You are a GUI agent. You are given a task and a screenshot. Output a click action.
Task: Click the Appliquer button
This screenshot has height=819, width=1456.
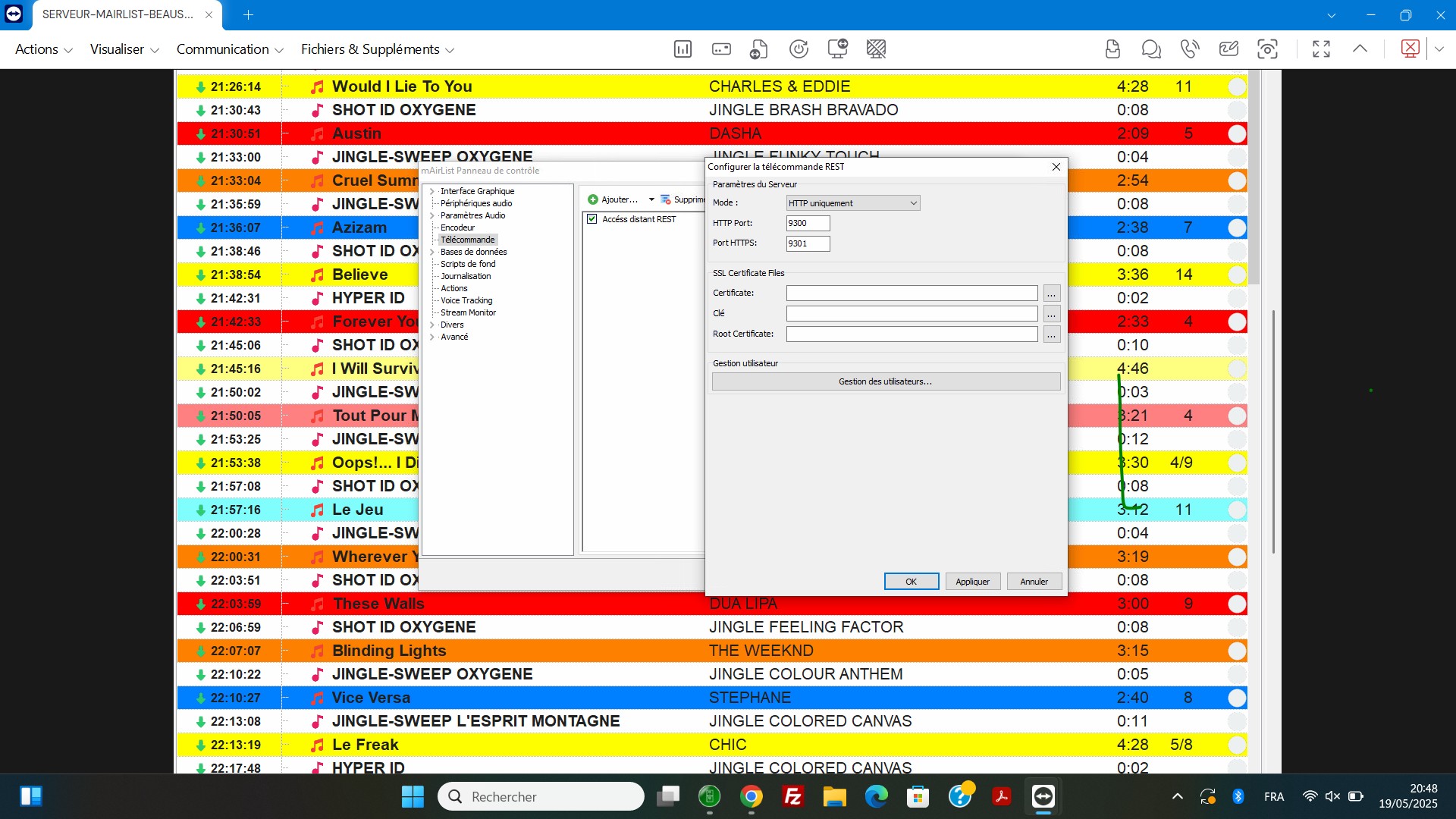click(x=972, y=582)
